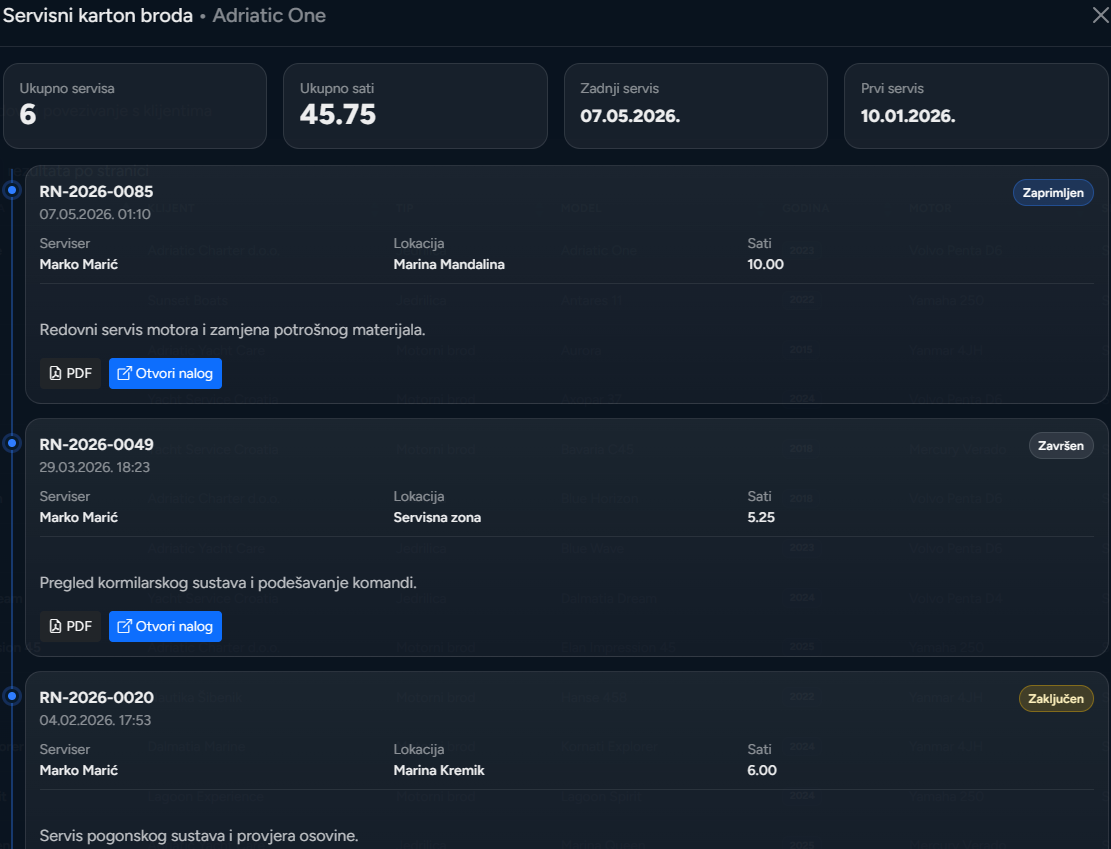Click the external link icon for RN-2026-0085
The height and width of the screenshot is (849, 1111).
click(124, 373)
